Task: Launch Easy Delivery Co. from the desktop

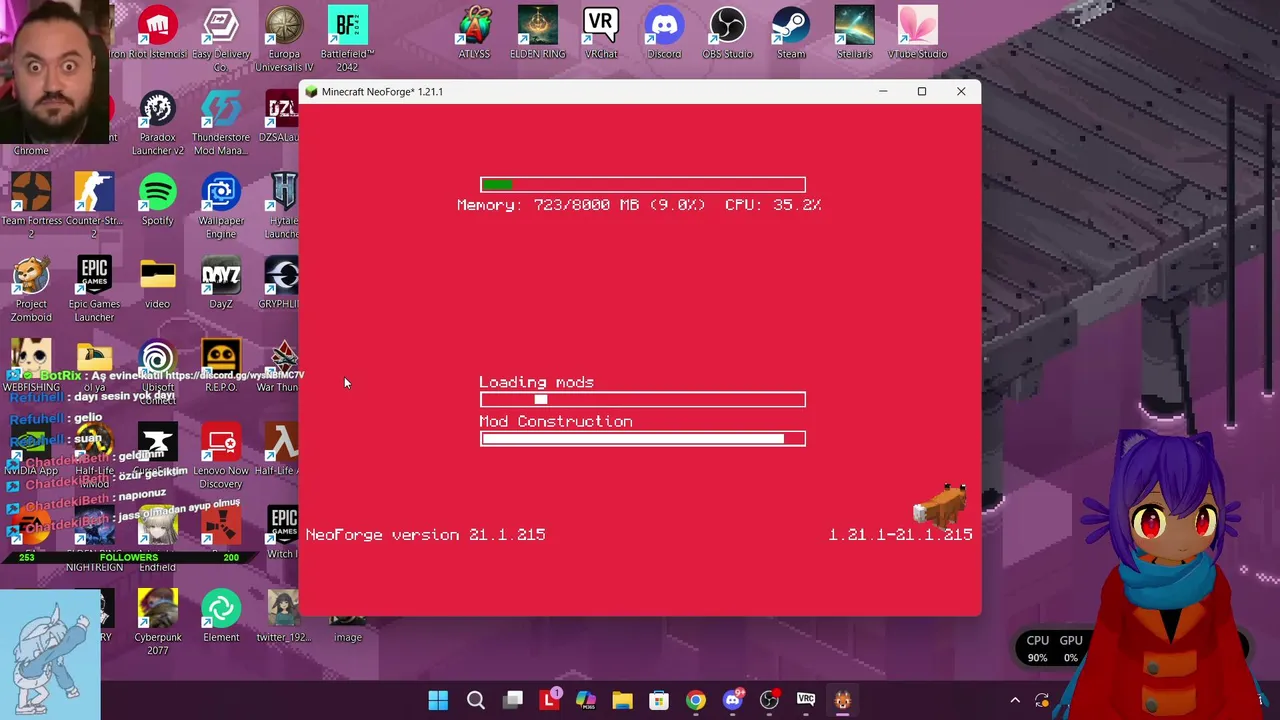Action: tap(221, 38)
